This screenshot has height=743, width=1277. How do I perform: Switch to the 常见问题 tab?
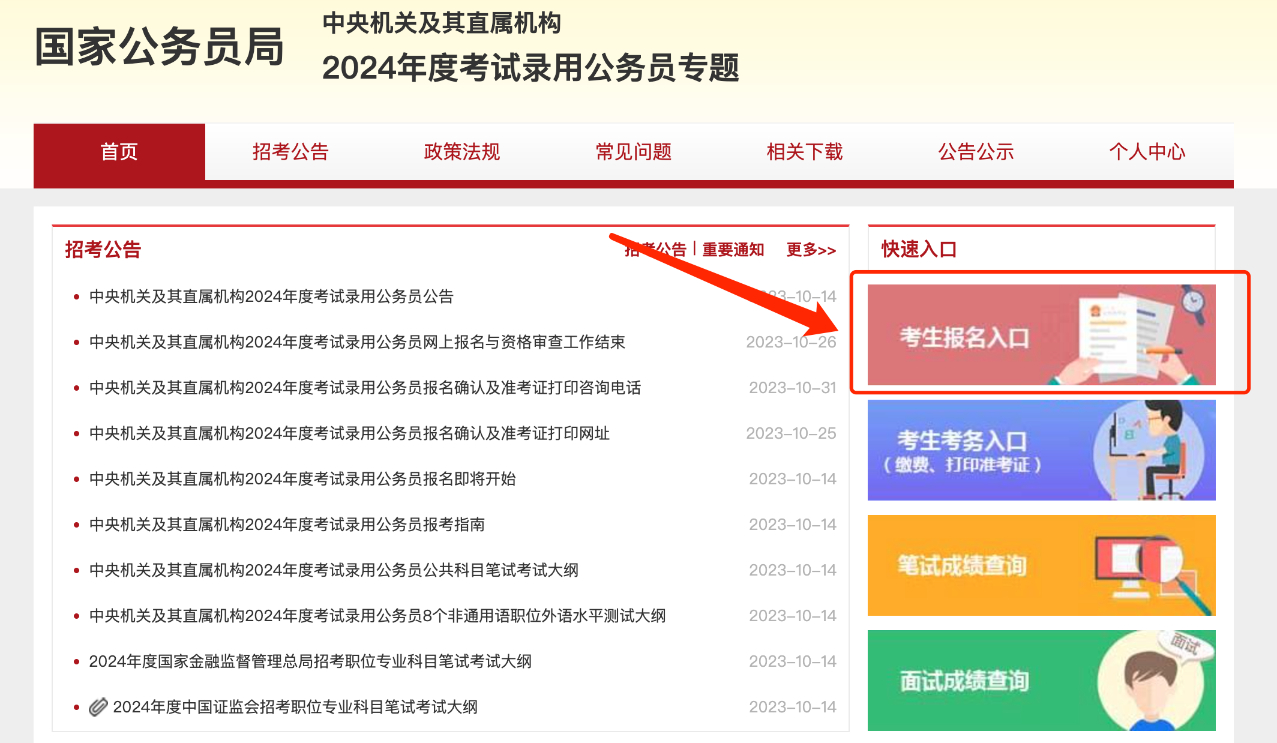coord(632,151)
